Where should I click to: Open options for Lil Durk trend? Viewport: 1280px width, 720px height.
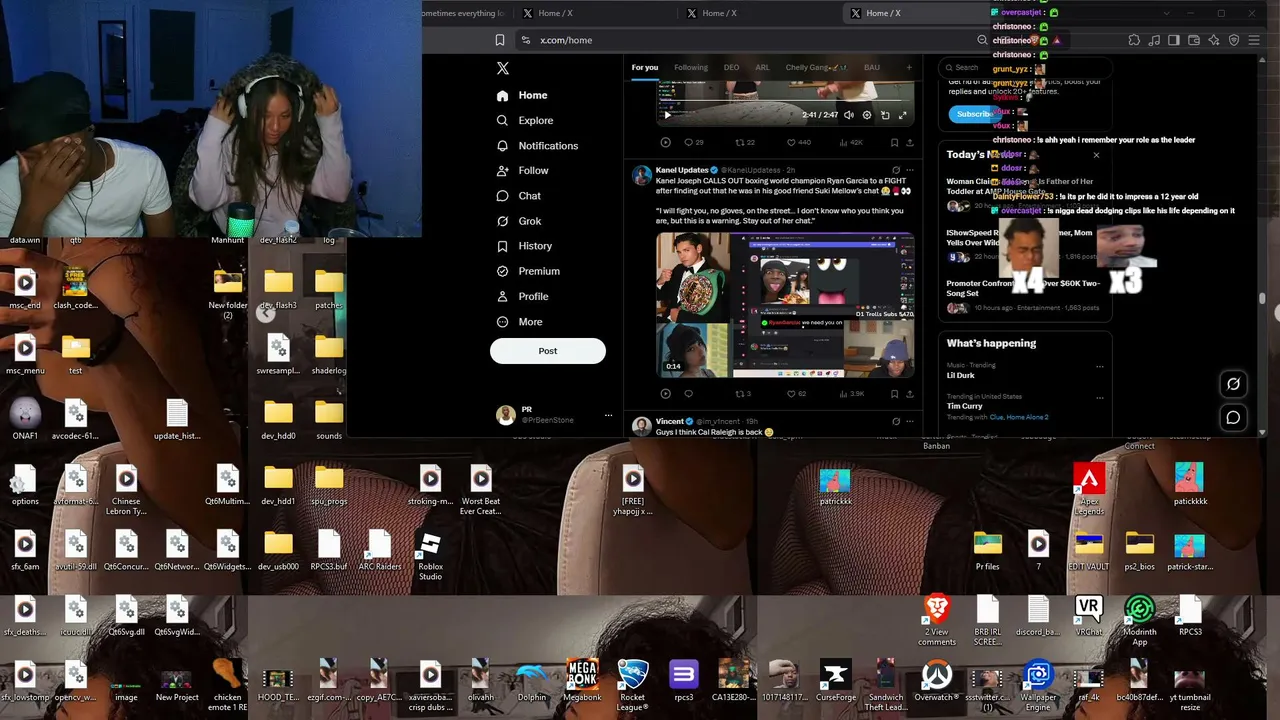[x=1099, y=366]
